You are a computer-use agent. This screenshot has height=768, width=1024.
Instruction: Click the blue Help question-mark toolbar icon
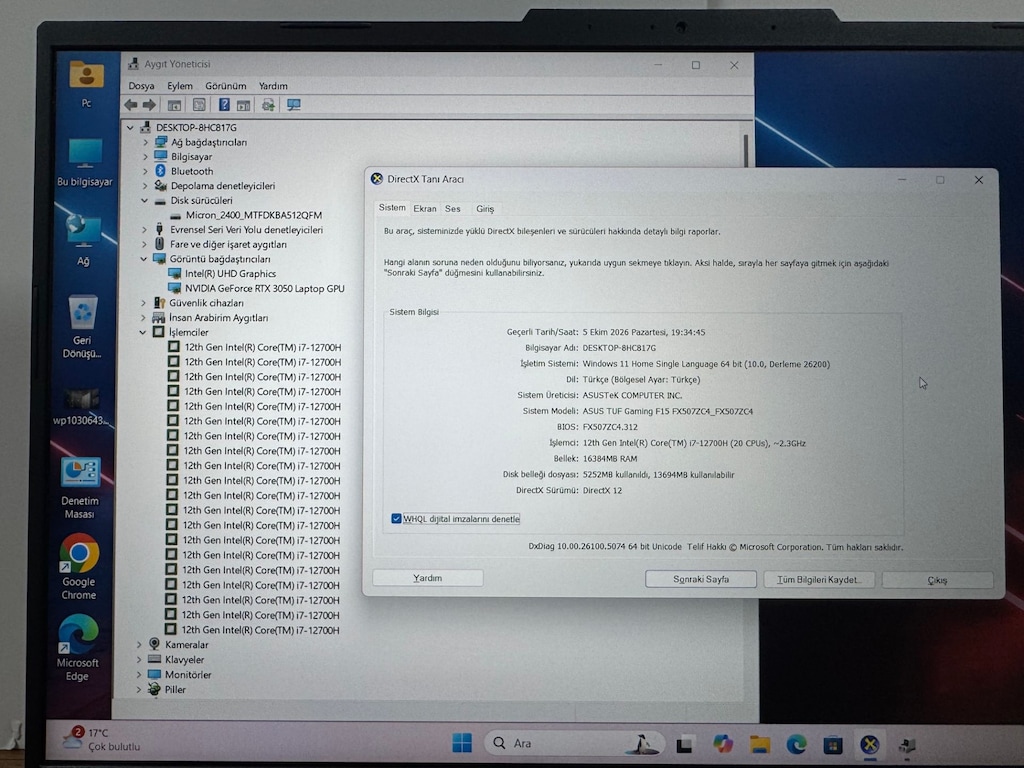click(224, 104)
